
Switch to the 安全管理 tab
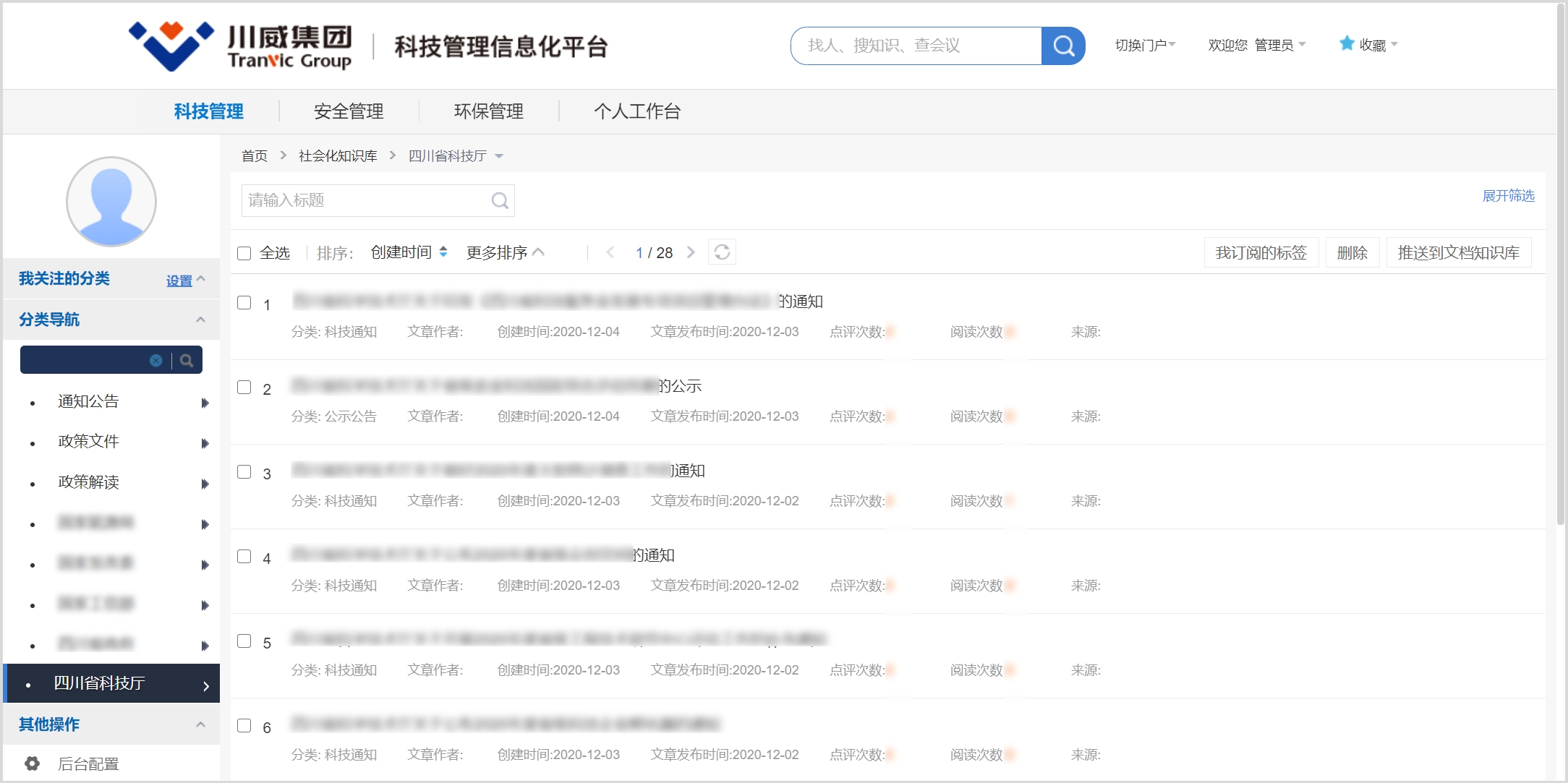click(x=349, y=111)
